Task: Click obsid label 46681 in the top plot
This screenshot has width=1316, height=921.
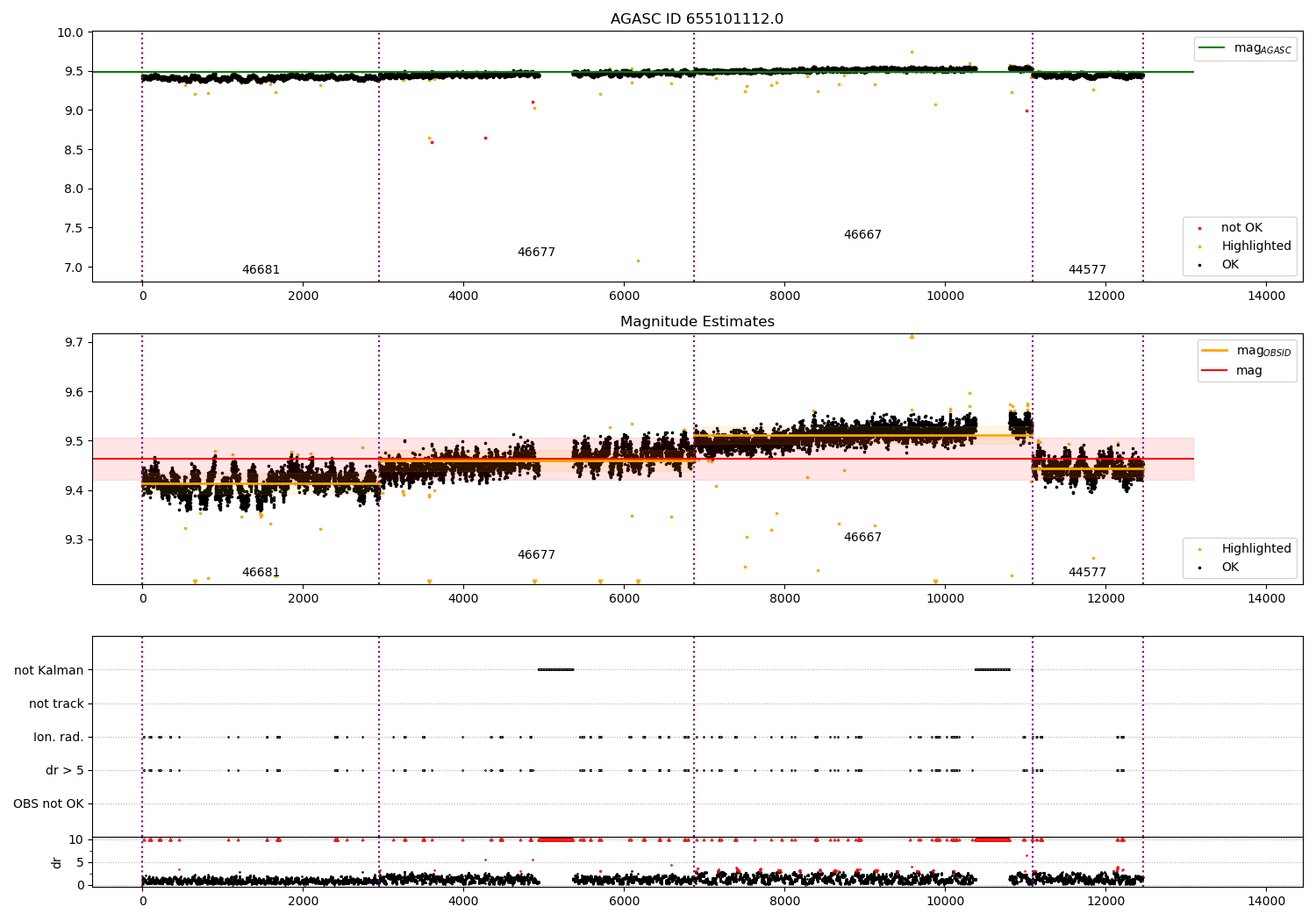Action: 261,269
